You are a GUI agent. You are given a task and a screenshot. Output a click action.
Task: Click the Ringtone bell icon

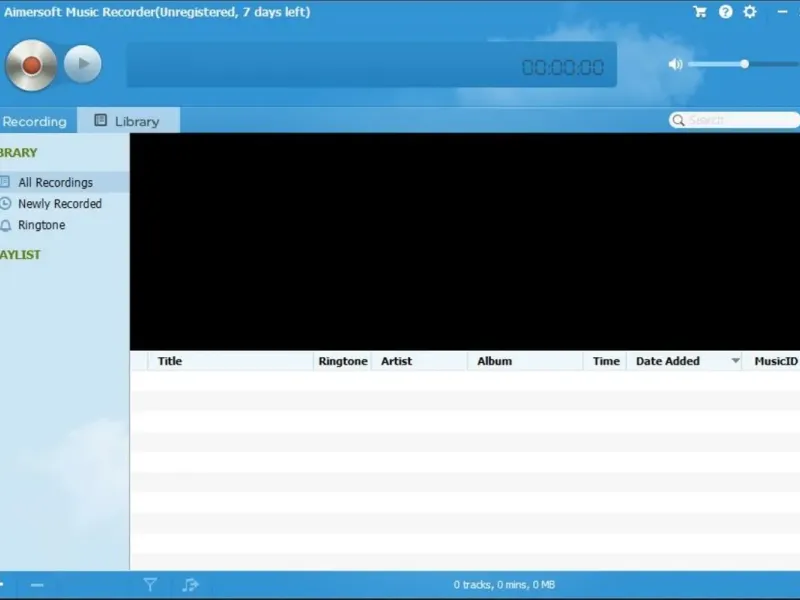click(6, 225)
